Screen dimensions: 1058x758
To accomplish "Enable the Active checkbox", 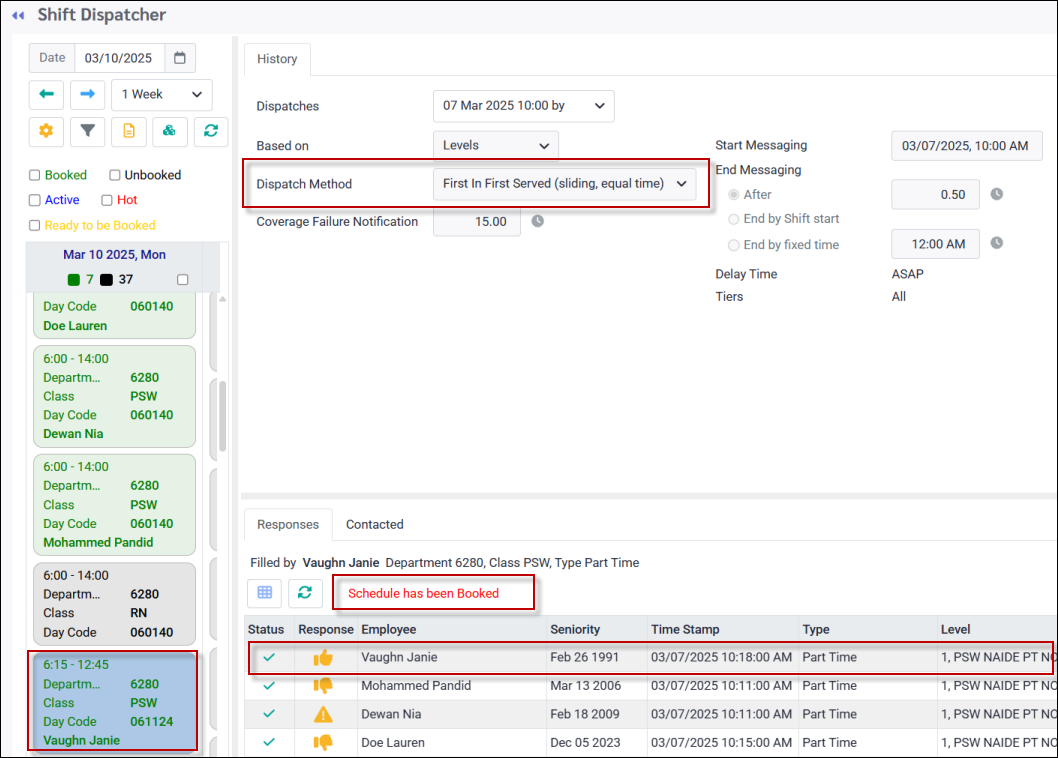I will (x=34, y=200).
